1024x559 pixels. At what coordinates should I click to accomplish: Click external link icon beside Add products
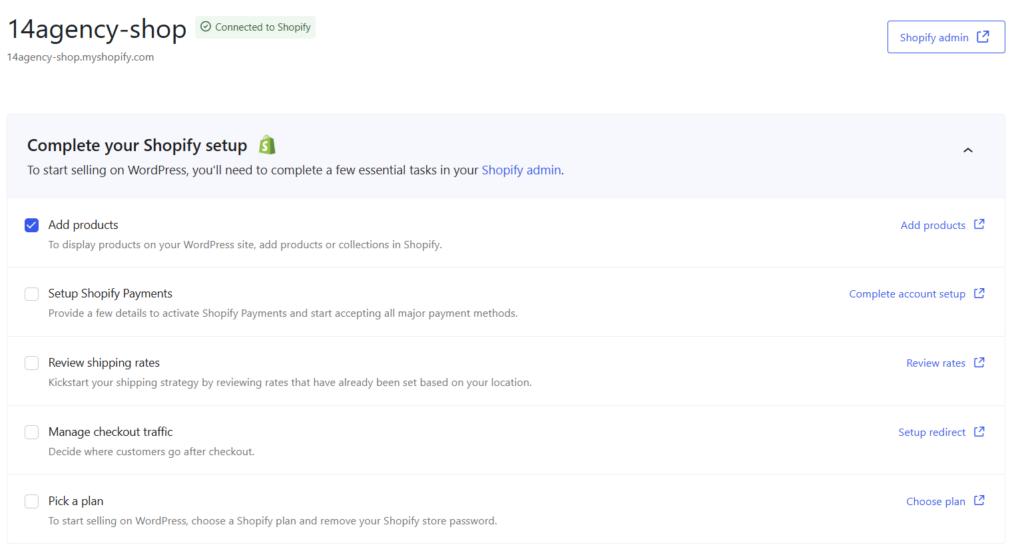pos(979,225)
